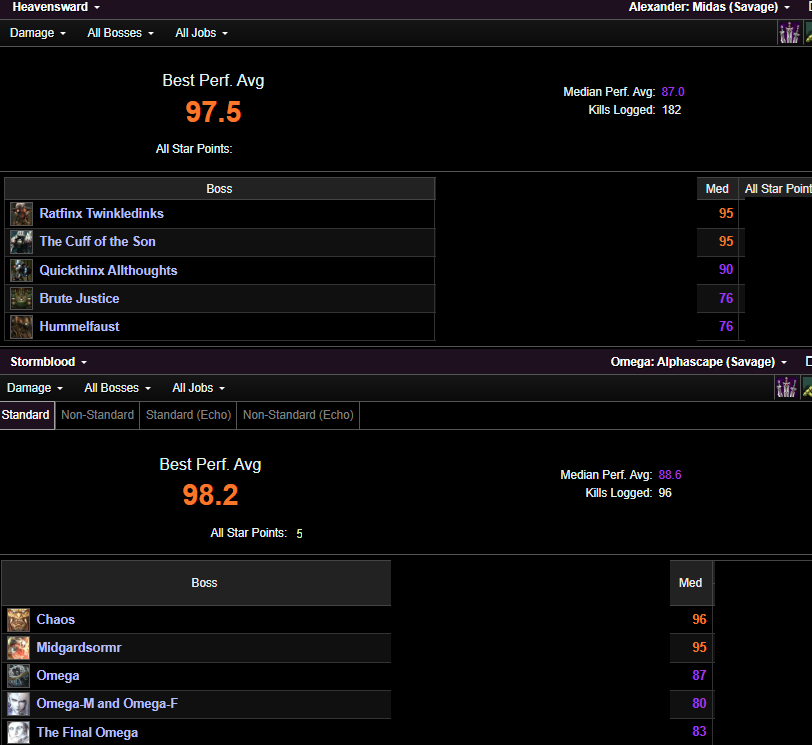Click Omega median value 87
The width and height of the screenshot is (812, 745).
[x=699, y=675]
